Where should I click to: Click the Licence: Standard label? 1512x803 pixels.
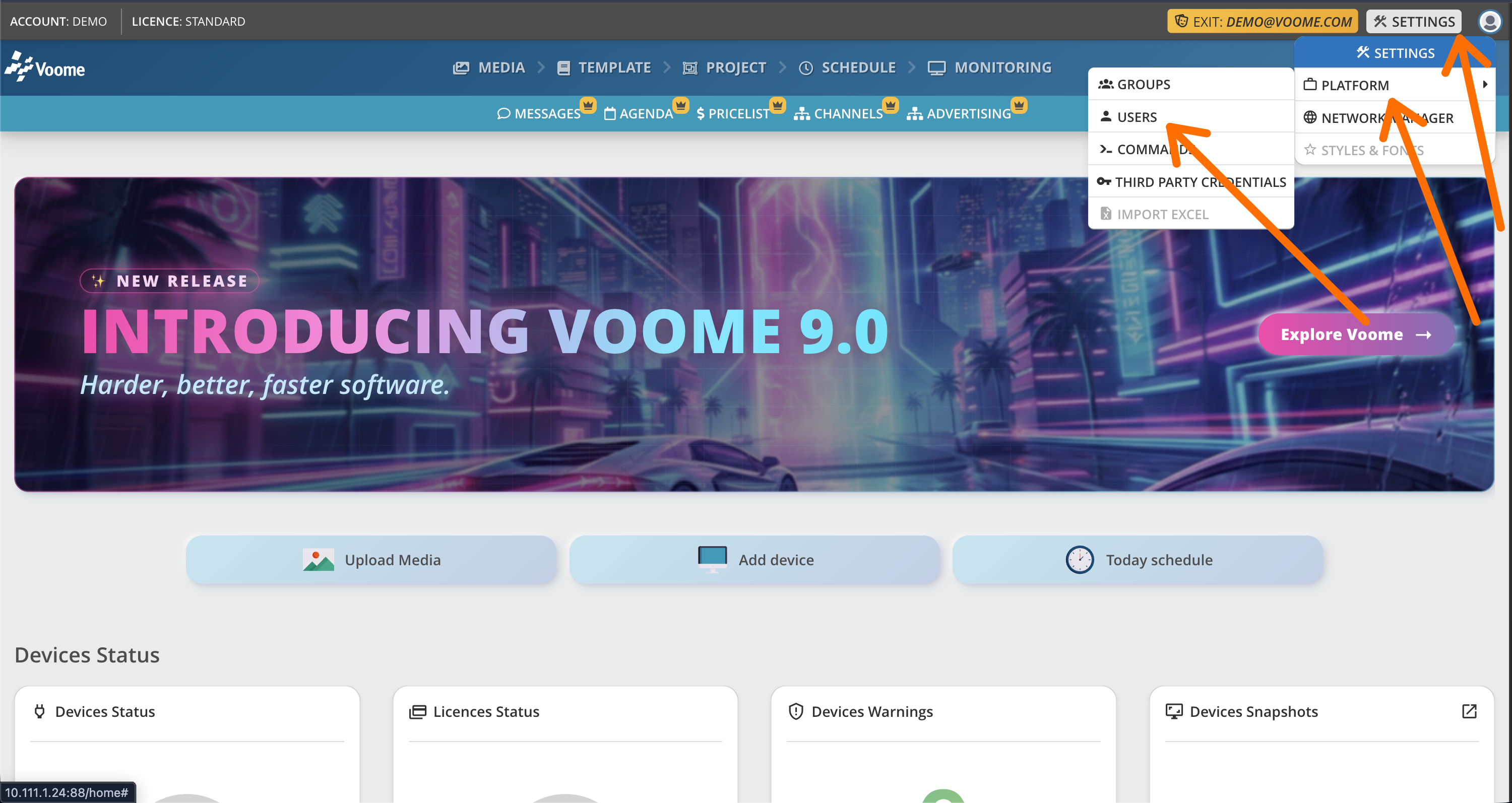(x=188, y=22)
